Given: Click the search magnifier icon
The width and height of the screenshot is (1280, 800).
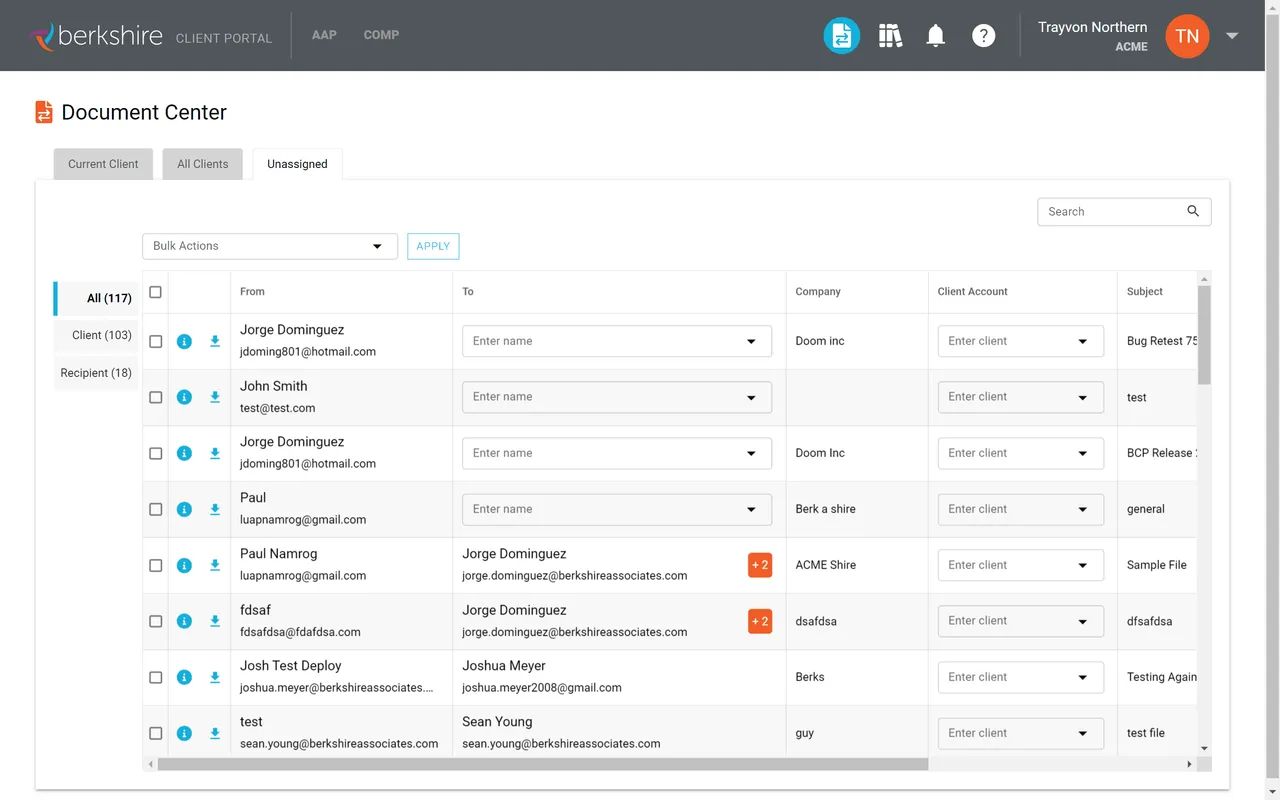Looking at the screenshot, I should click(x=1192, y=211).
